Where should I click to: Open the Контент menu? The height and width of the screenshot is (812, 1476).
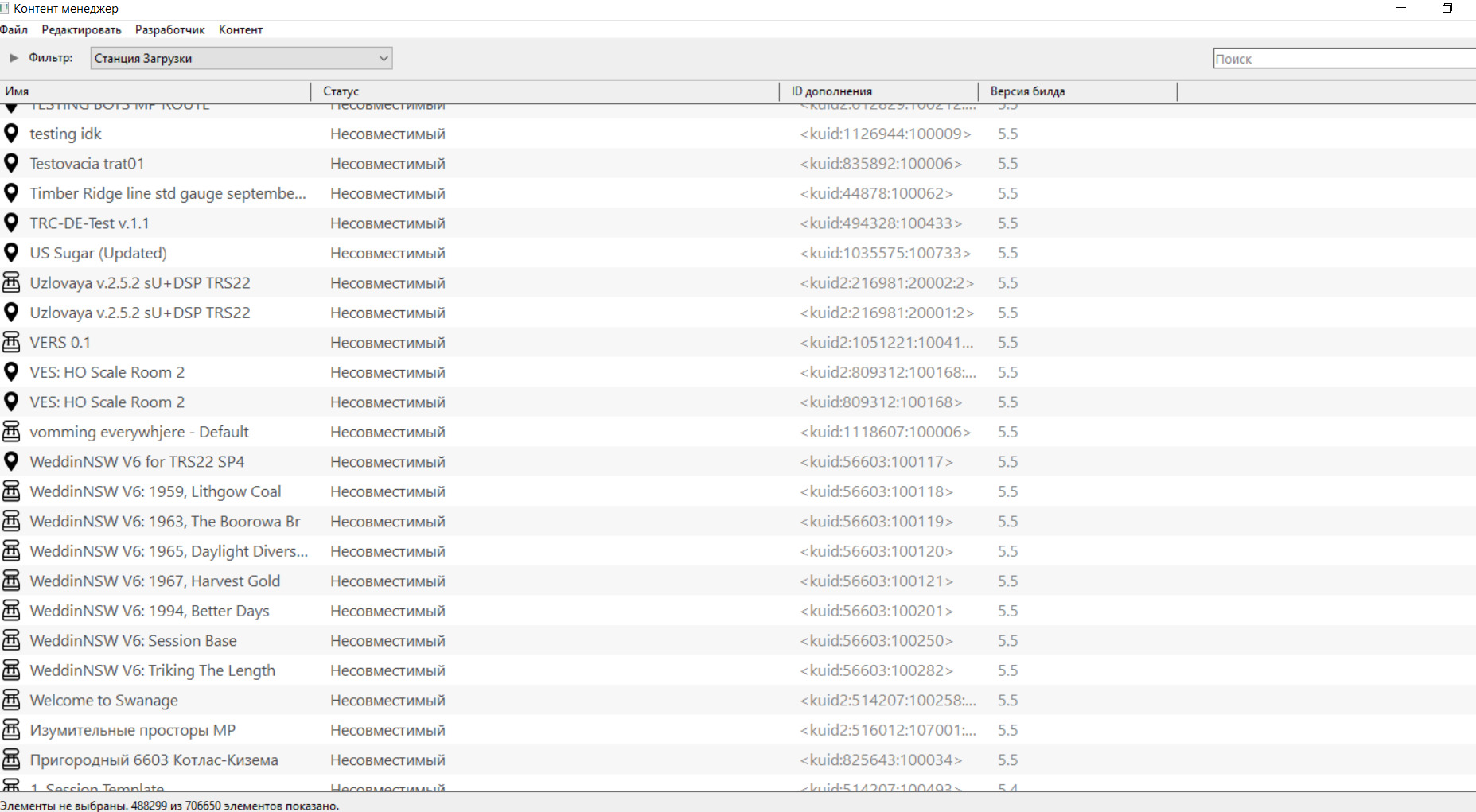(x=240, y=29)
